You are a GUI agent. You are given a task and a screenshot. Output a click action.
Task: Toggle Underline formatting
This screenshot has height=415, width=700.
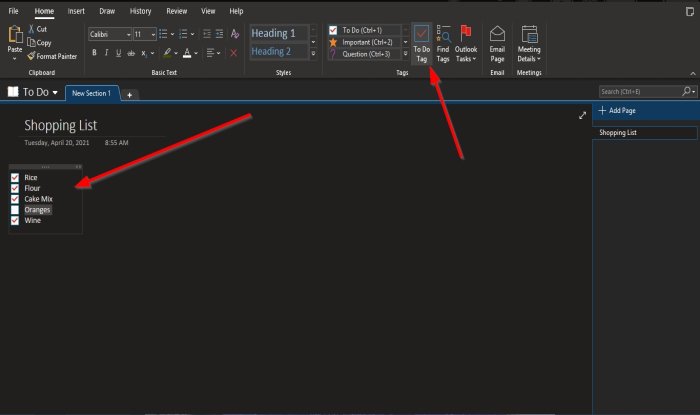tap(118, 53)
